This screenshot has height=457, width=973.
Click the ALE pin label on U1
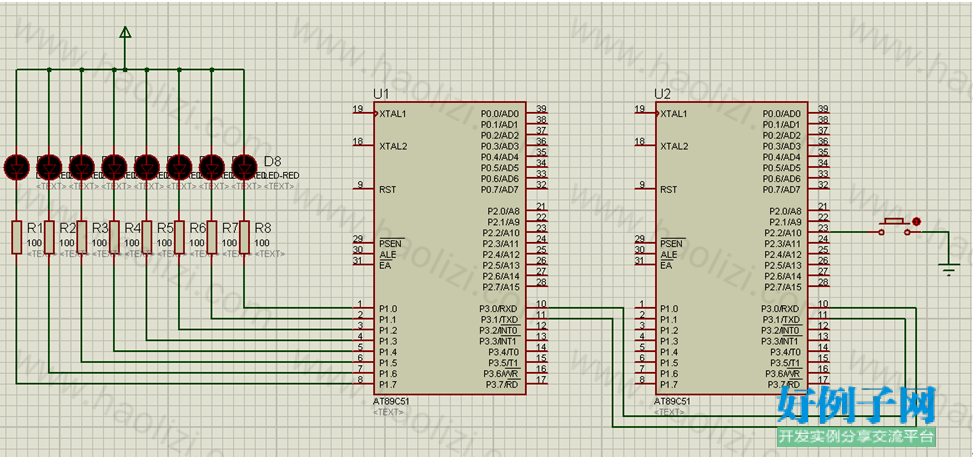(x=387, y=255)
